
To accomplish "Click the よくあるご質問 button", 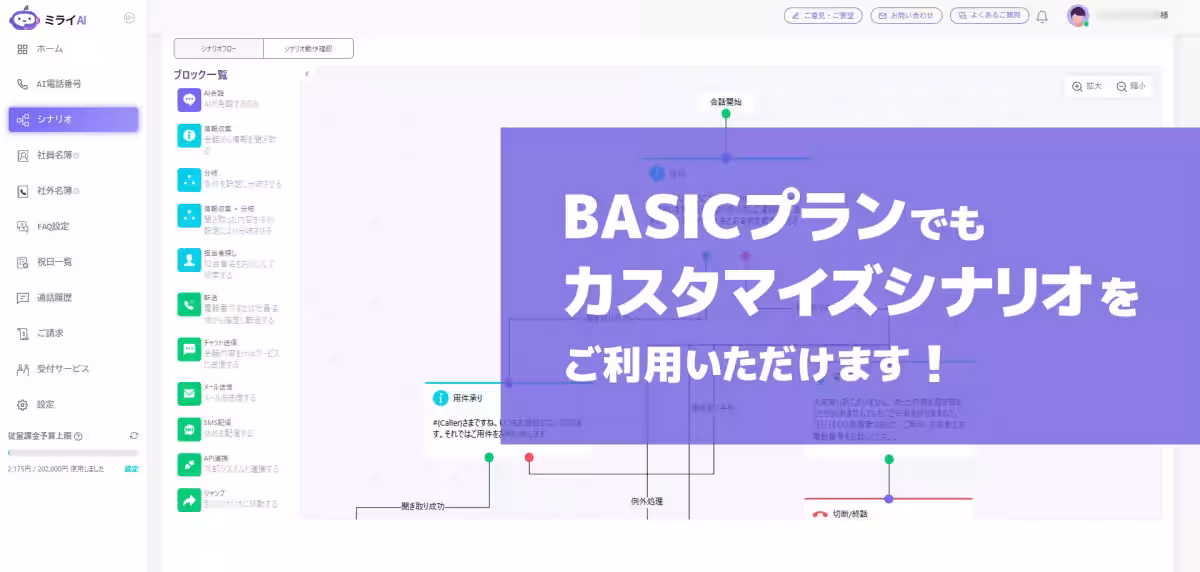I will [x=989, y=16].
